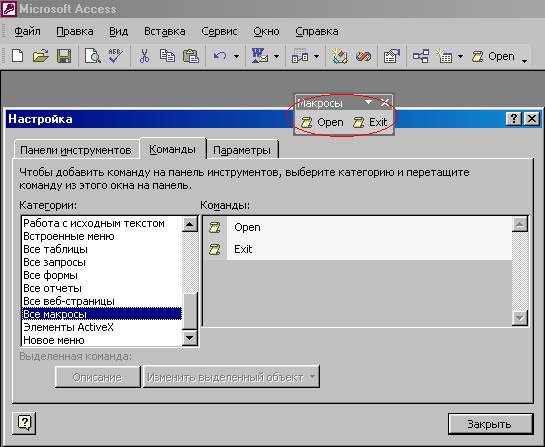Open the Сервис menu
Viewport: 545px width, 447px height.
pyautogui.click(x=219, y=31)
